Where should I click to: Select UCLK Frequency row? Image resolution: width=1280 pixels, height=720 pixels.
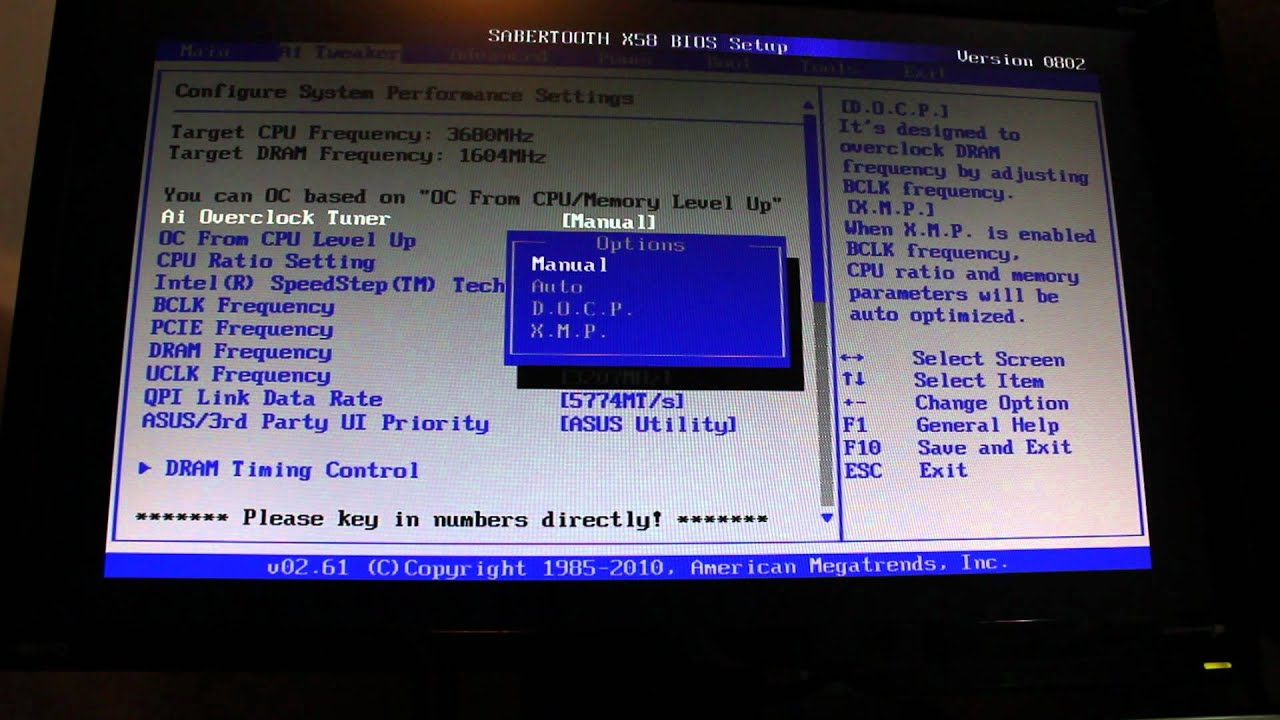pyautogui.click(x=238, y=375)
